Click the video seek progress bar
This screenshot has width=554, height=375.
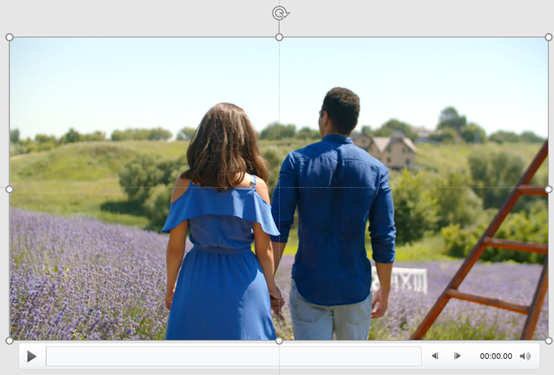(234, 356)
